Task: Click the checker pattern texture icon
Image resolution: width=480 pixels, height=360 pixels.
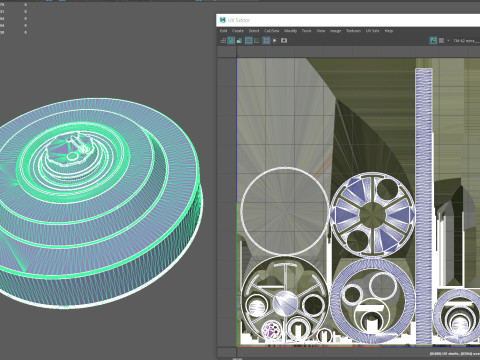Action: click(x=442, y=41)
